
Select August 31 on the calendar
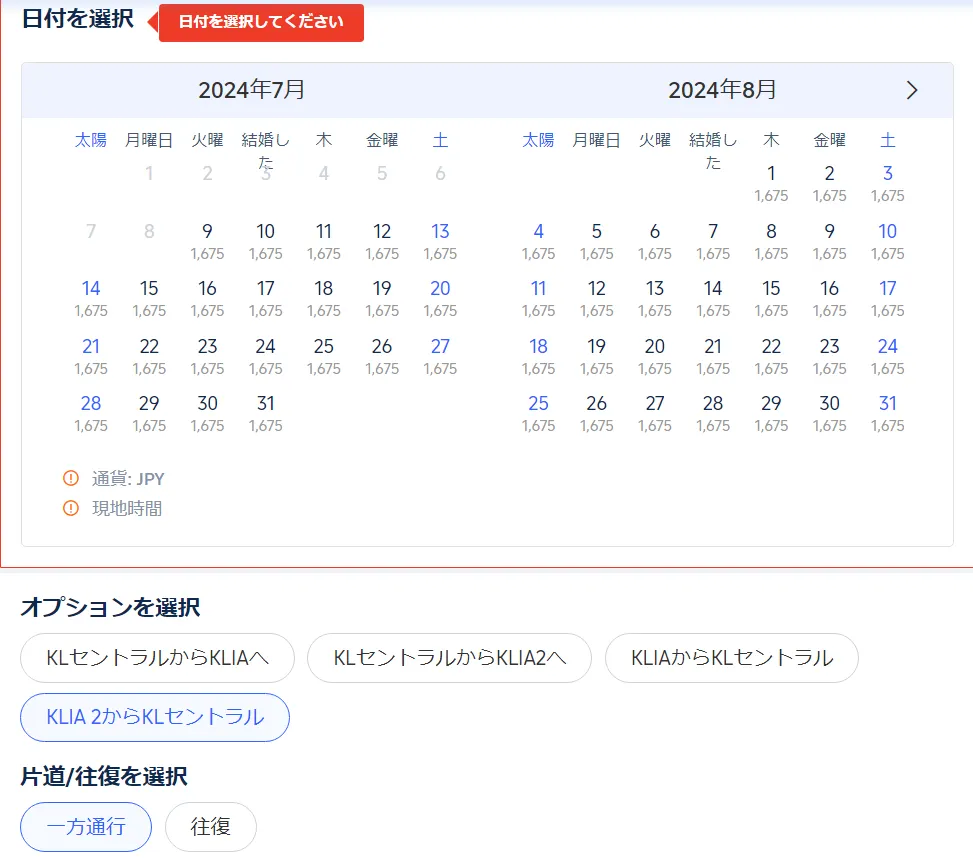coord(888,404)
